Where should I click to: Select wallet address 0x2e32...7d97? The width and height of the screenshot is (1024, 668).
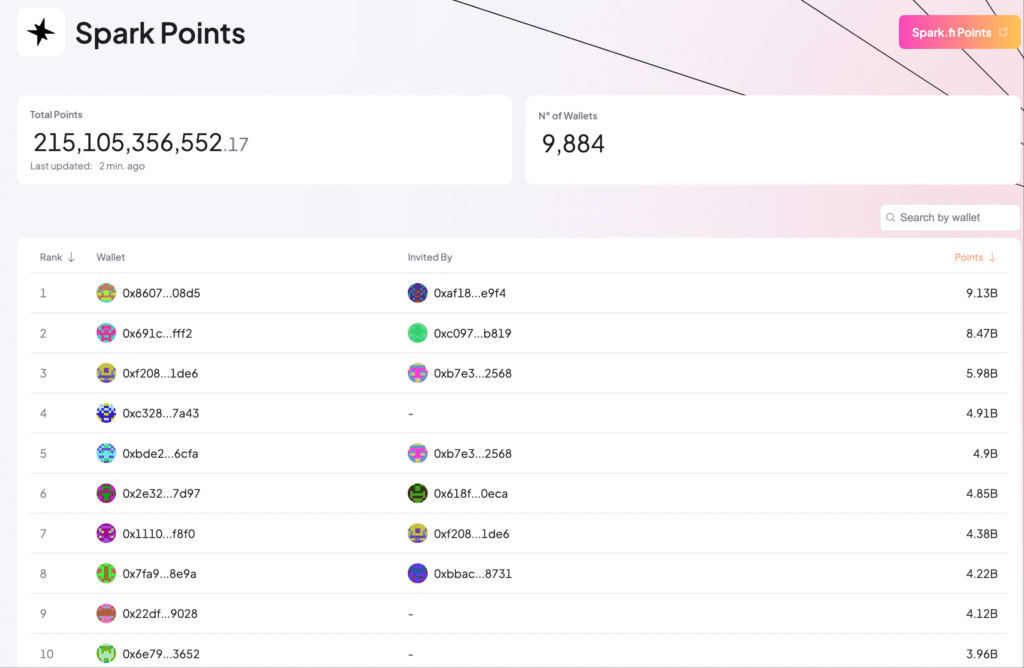click(x=161, y=494)
